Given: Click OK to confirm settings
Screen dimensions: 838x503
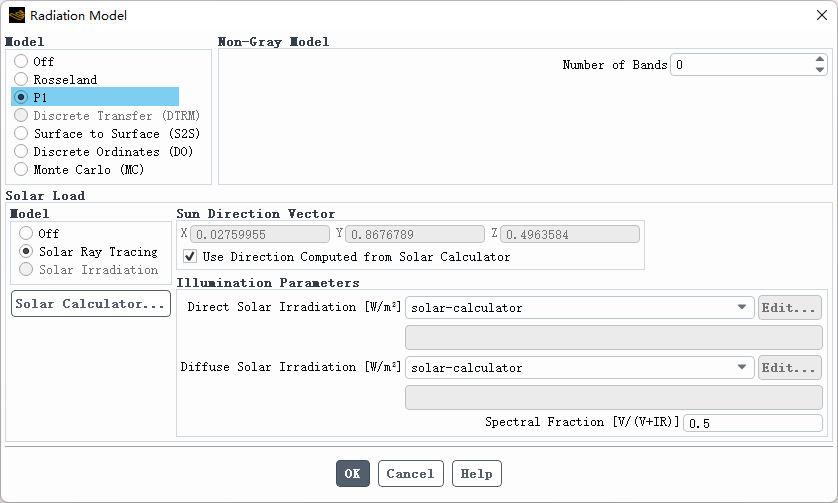Looking at the screenshot, I should point(353,473).
